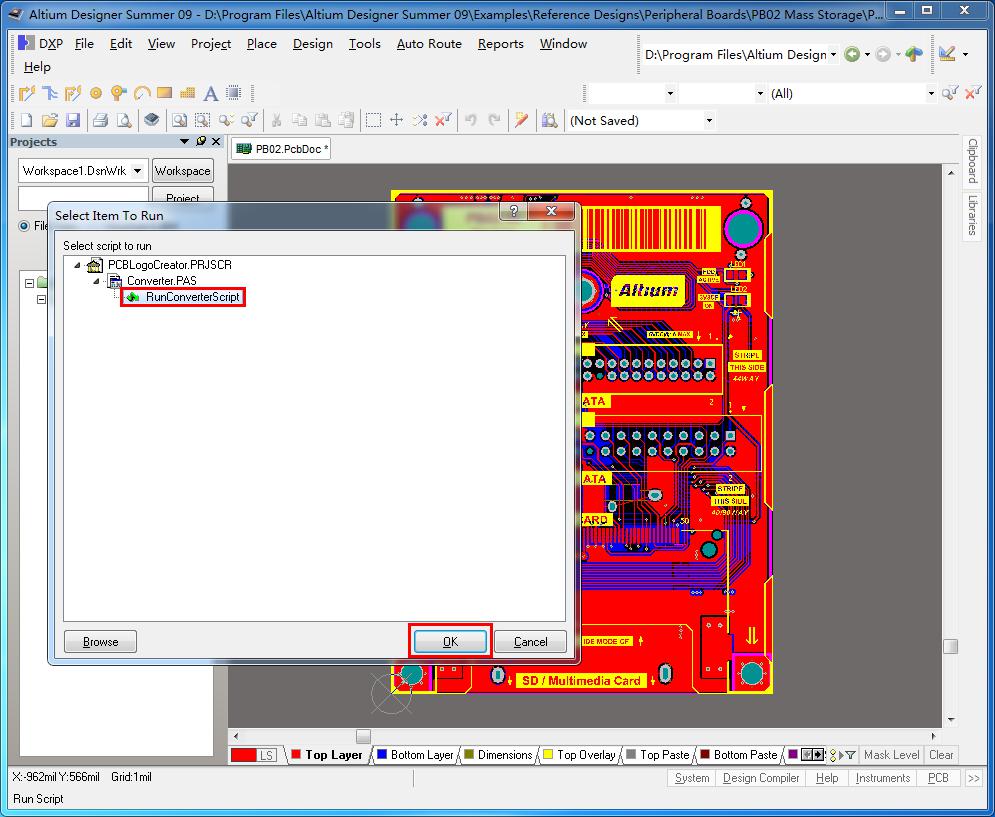Click the Bottom Layer blue color swatch
995x817 pixels.
point(382,754)
